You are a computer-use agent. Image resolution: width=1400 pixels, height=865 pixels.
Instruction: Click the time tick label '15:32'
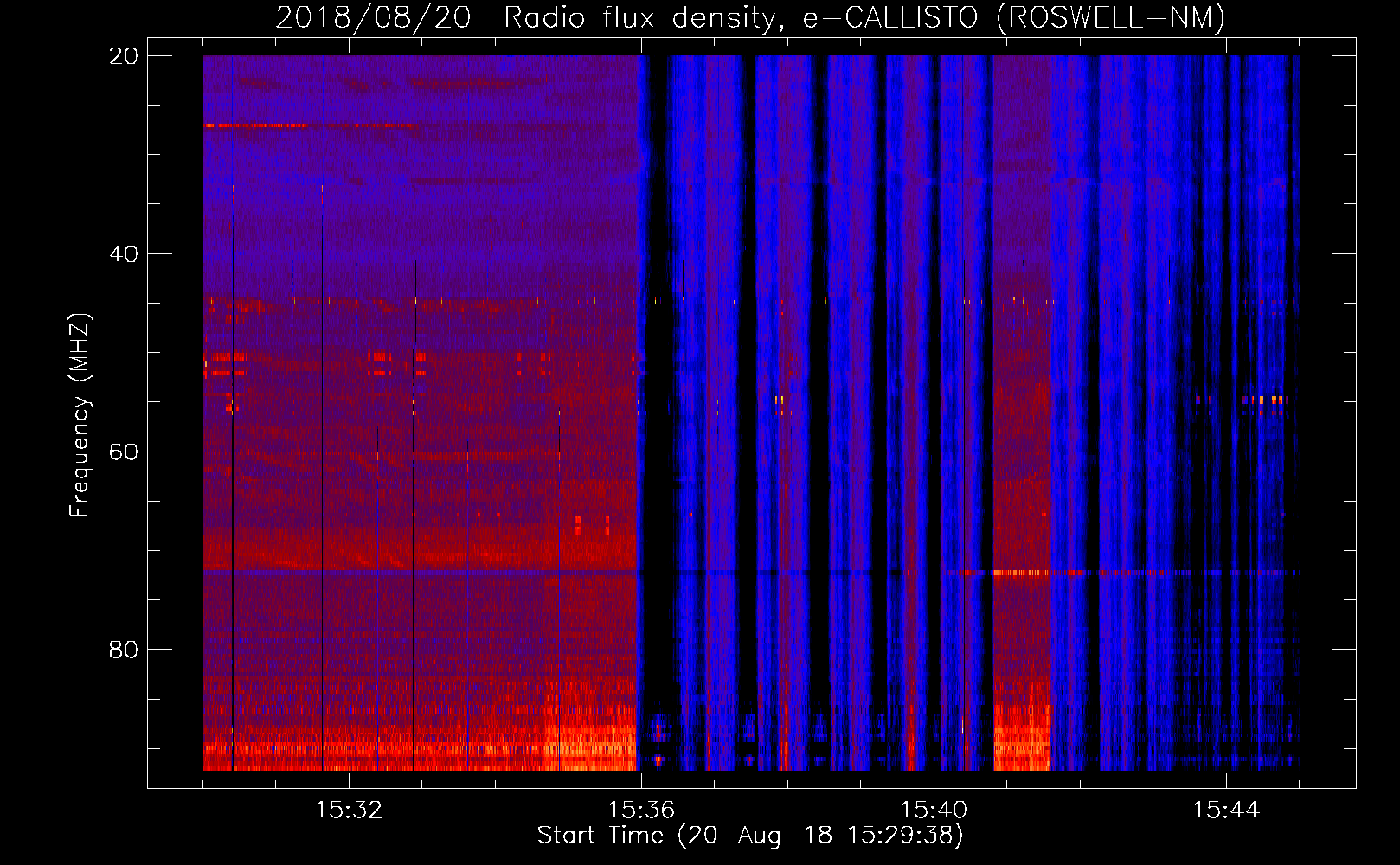tap(349, 811)
